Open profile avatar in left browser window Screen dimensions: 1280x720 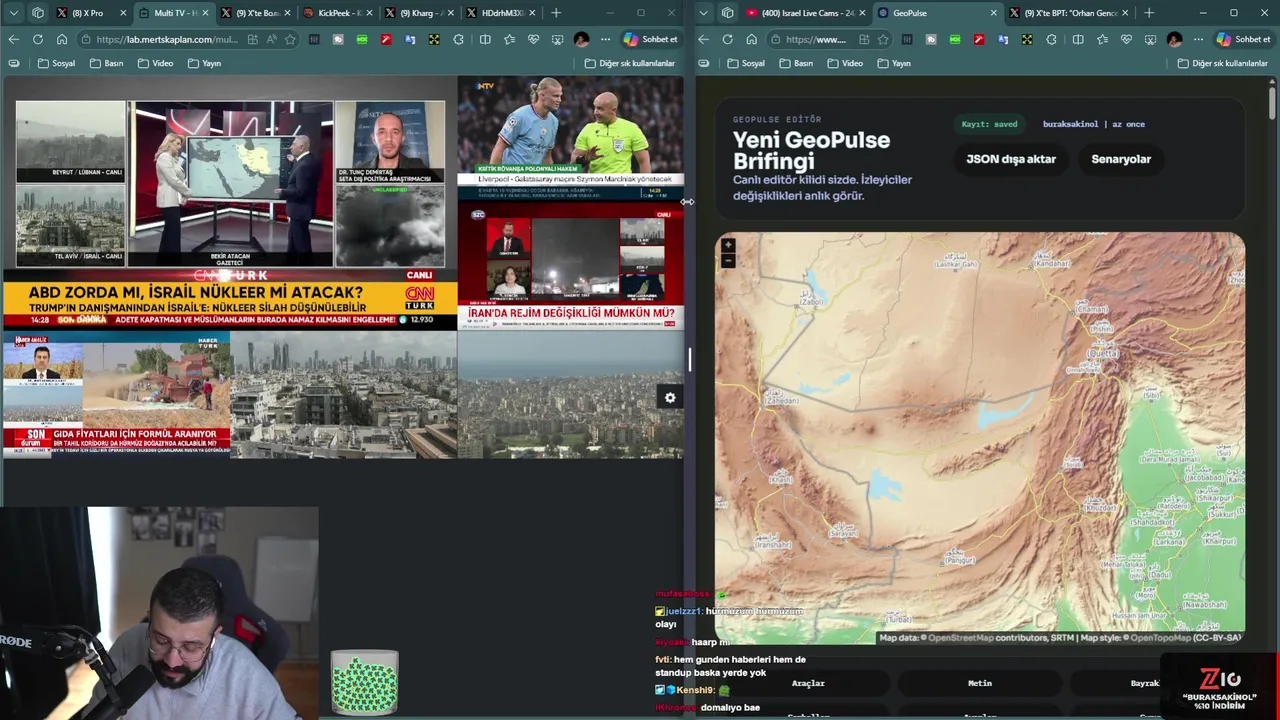pos(581,39)
